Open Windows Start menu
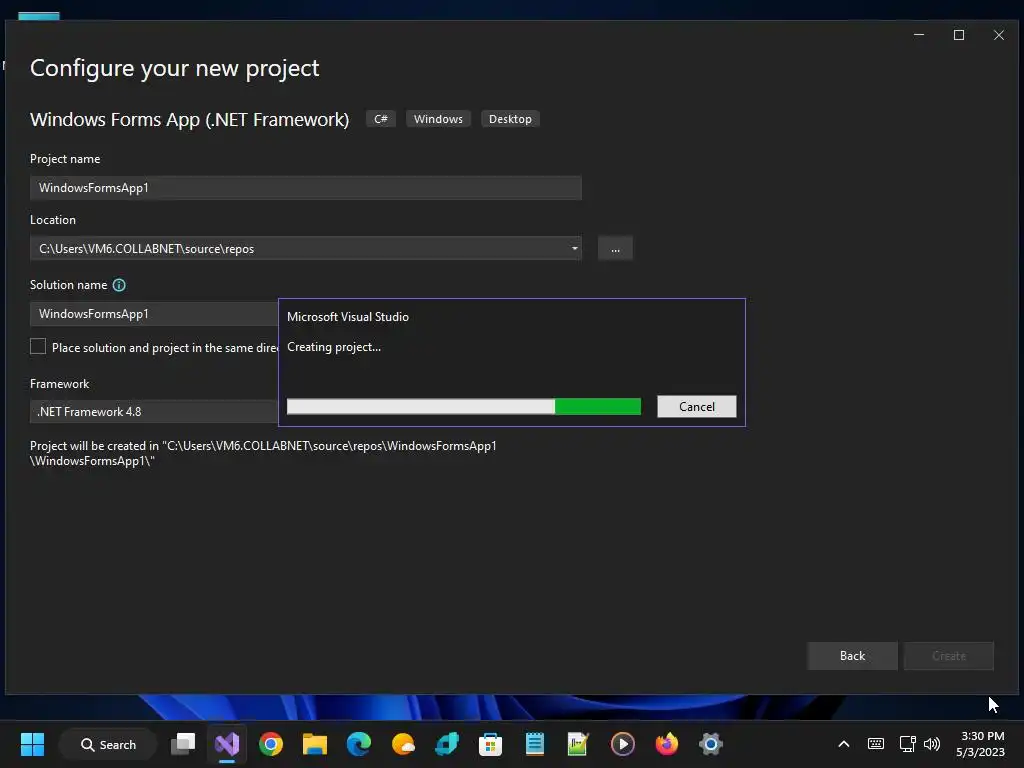Viewport: 1024px width, 768px height. coord(32,744)
